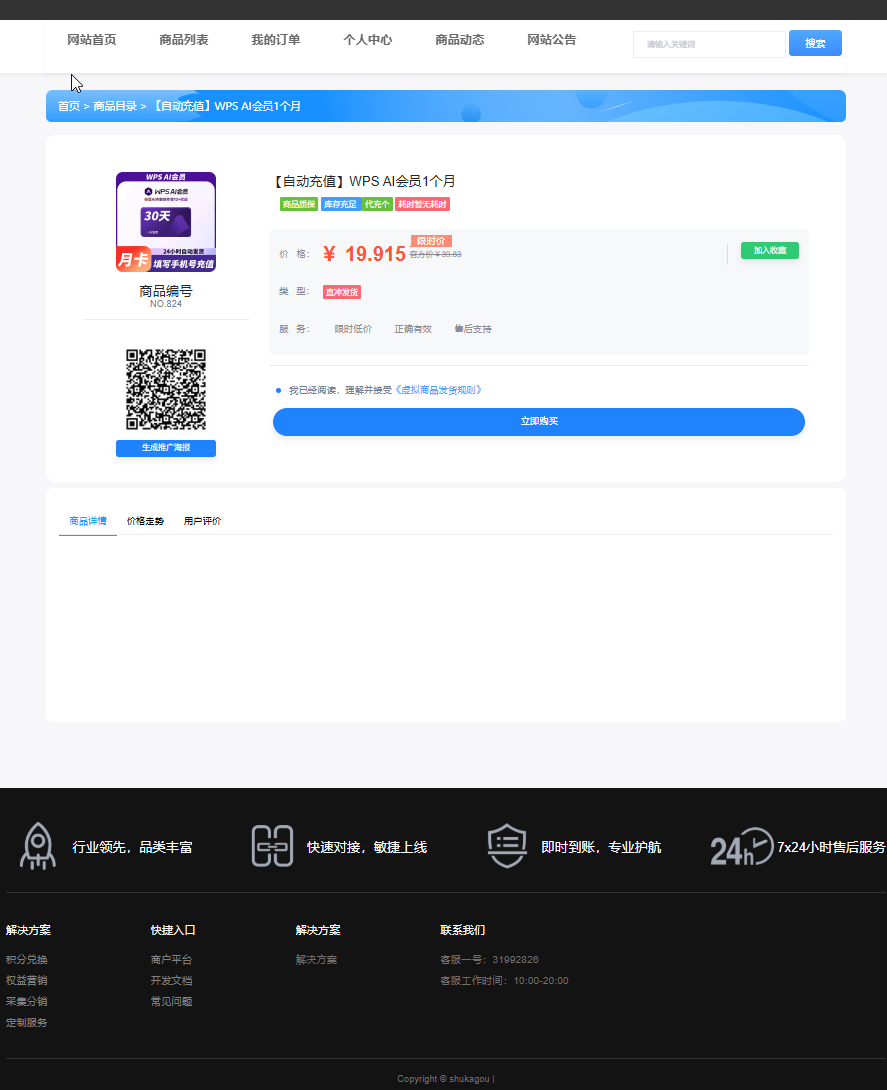Click the NO.824 product number
The height and width of the screenshot is (1090, 887).
coord(166,304)
